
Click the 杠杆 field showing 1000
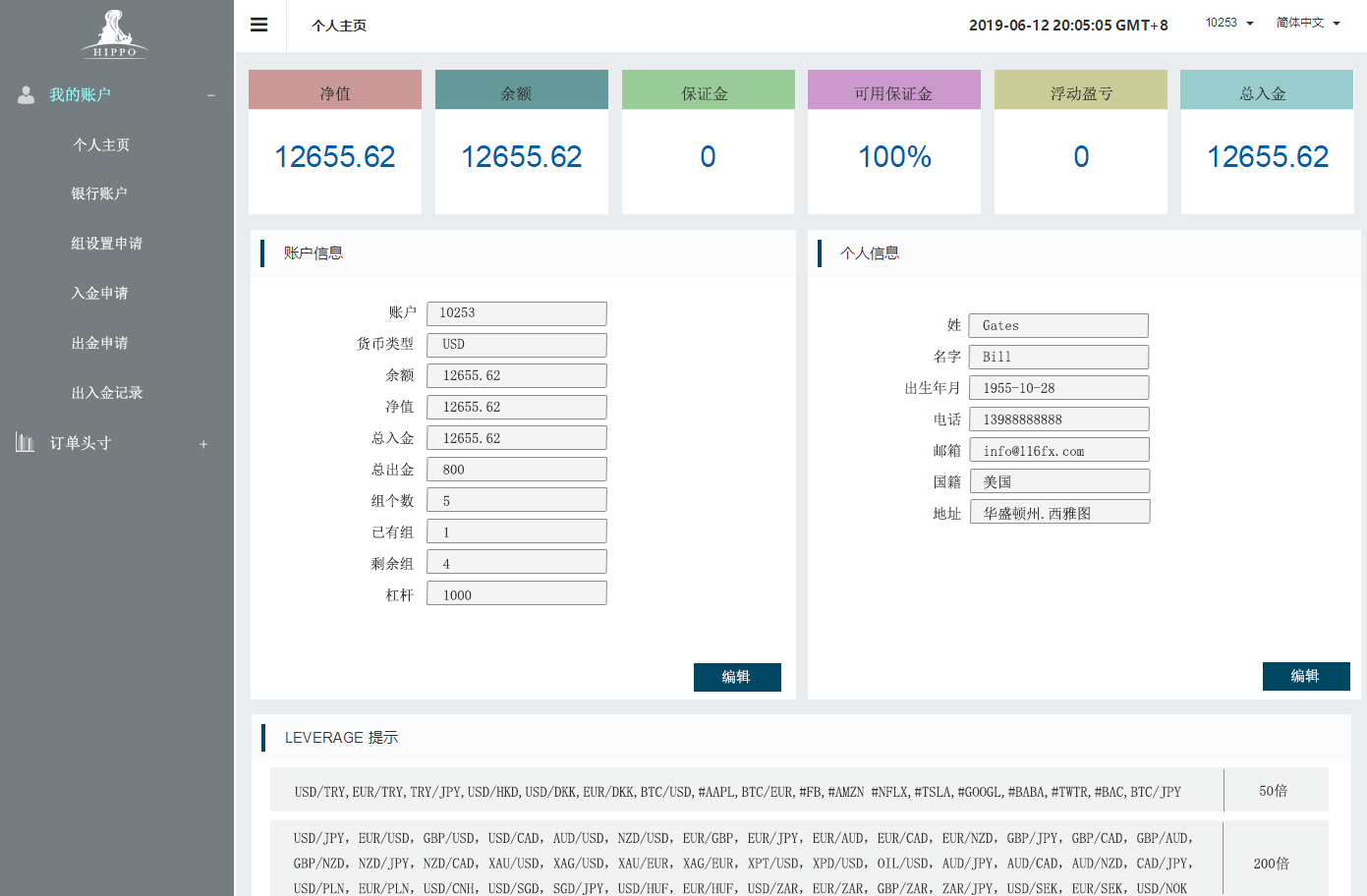tap(516, 594)
